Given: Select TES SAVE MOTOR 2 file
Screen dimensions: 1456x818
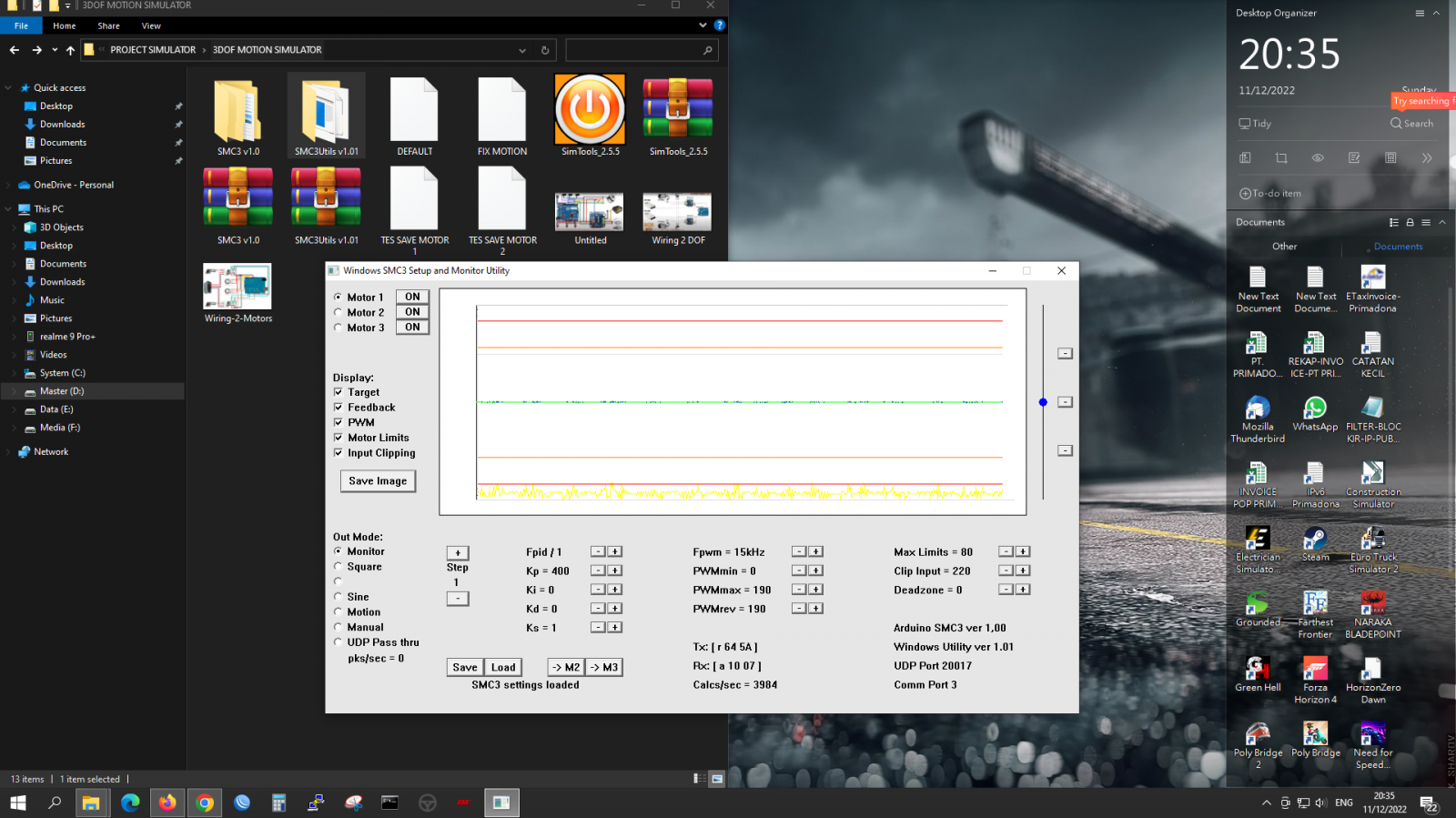Looking at the screenshot, I should [x=502, y=211].
